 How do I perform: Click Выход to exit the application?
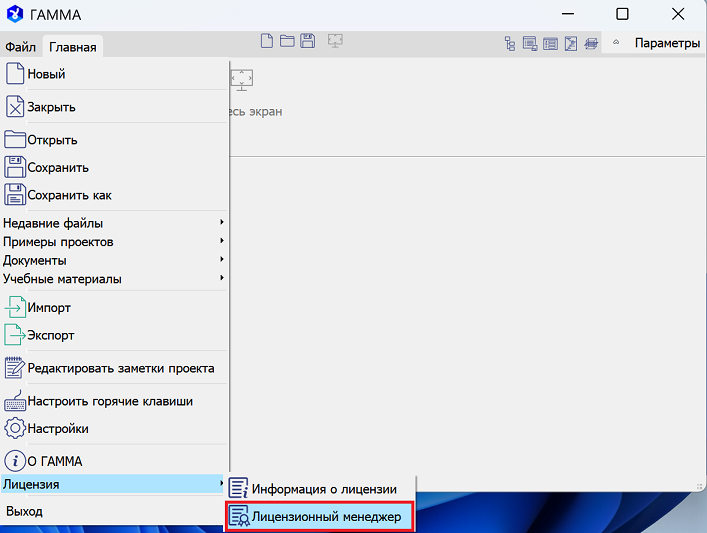pyautogui.click(x=24, y=511)
